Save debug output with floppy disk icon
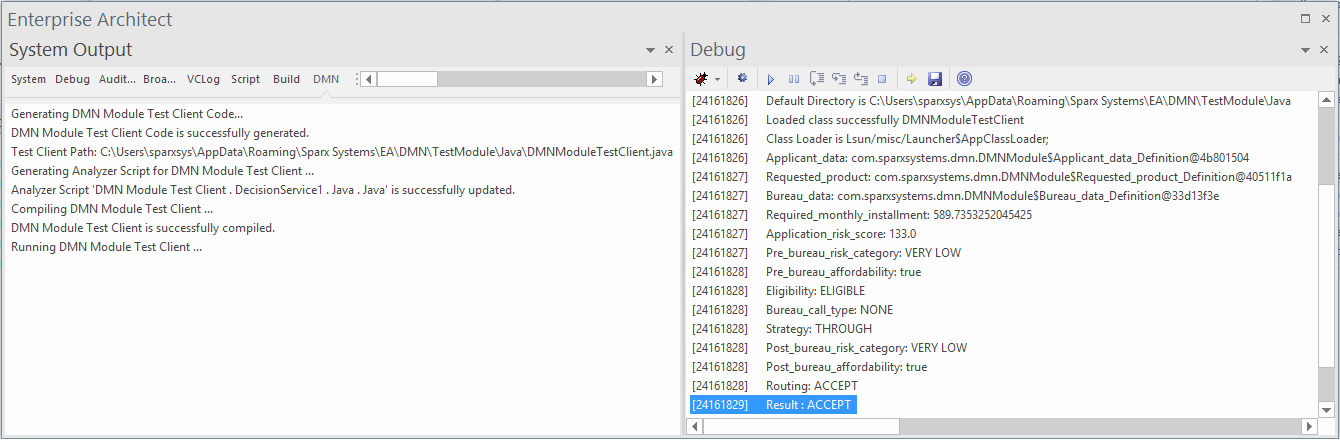Screen dimensions: 1340x440 pos(935,79)
